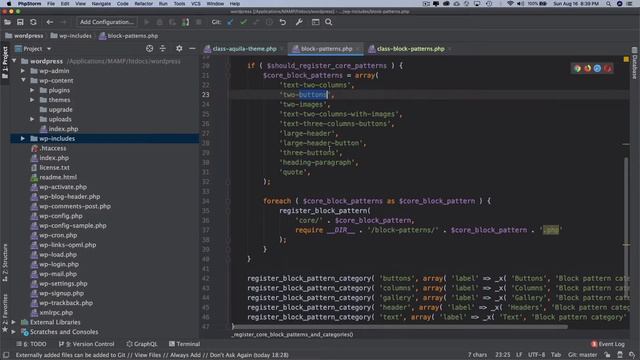
Task: Click the Wi-Fi icon in menu bar
Action: [510, 4]
